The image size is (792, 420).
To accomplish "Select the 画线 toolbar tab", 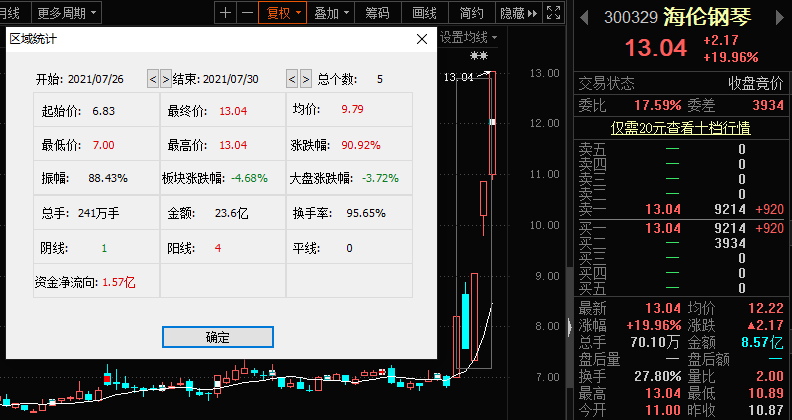I will tap(424, 13).
